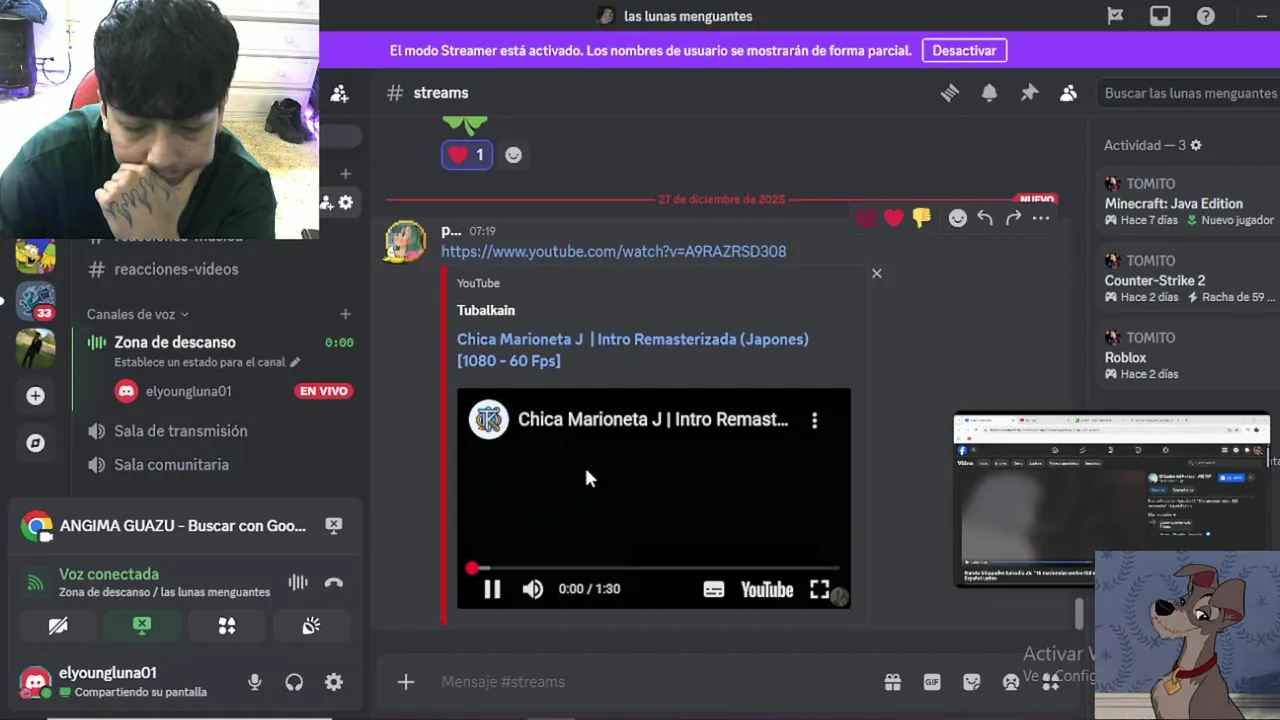Toggle the member list icon

(1068, 93)
